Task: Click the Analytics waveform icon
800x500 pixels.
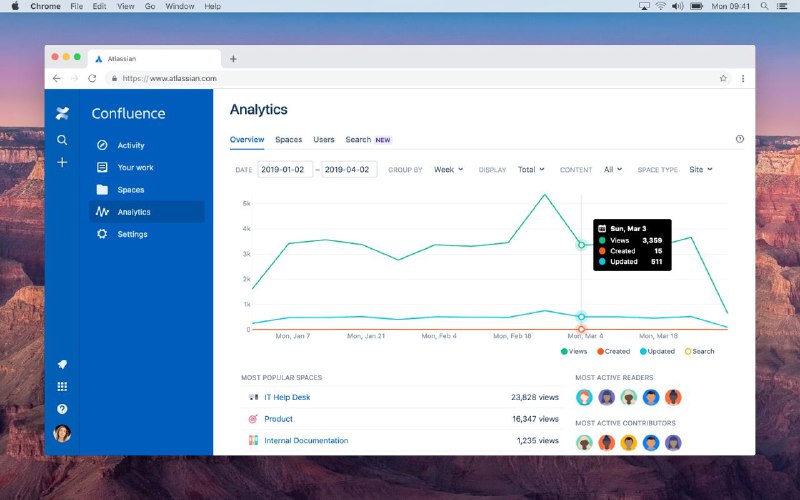Action: (x=102, y=212)
